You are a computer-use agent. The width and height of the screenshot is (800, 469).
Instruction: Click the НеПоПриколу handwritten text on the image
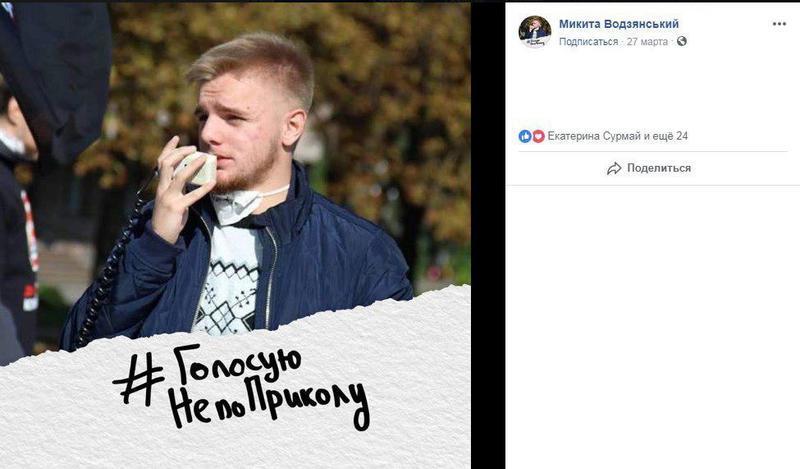pyautogui.click(x=268, y=407)
